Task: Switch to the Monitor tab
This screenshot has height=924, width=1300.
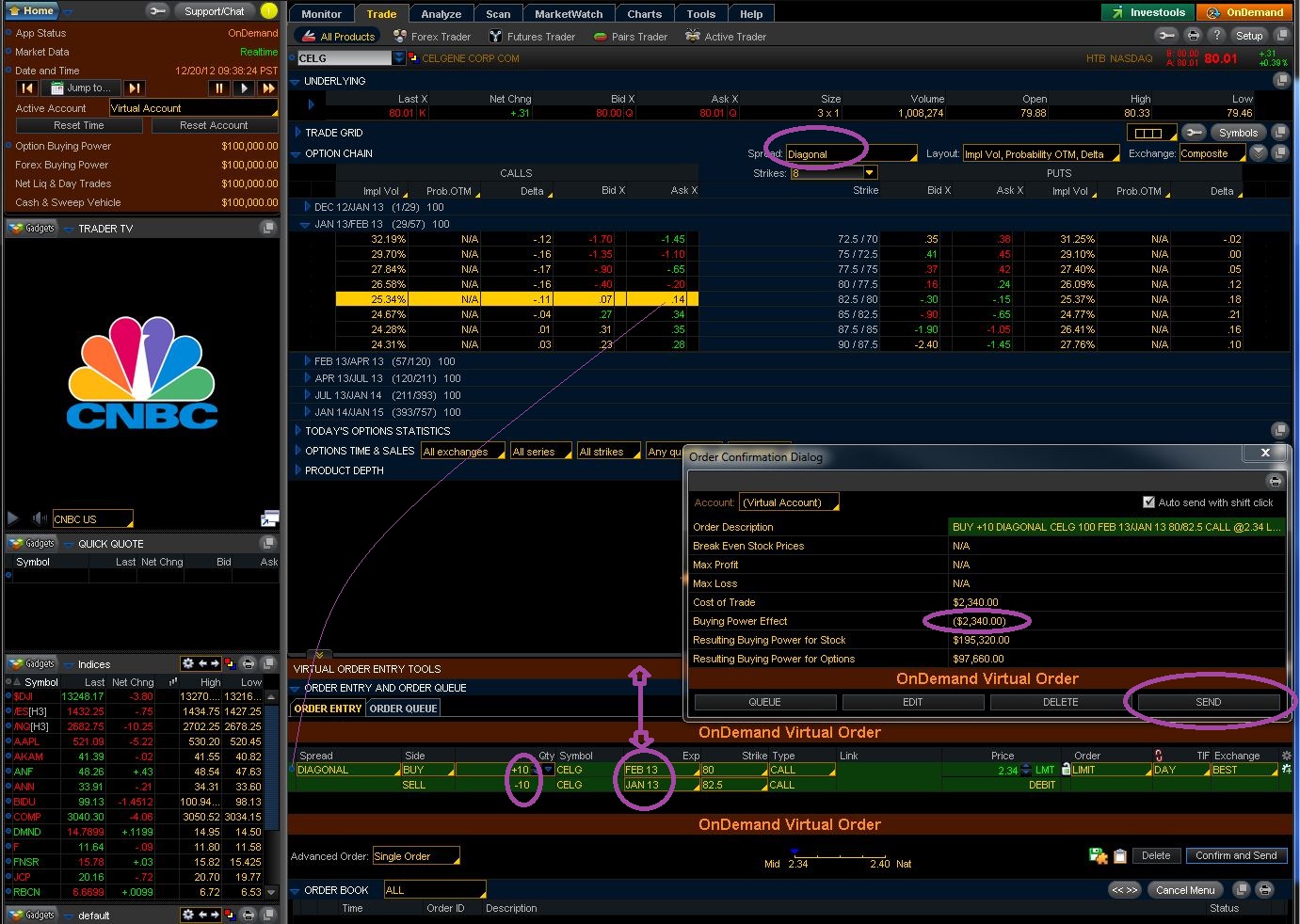Action: click(321, 14)
